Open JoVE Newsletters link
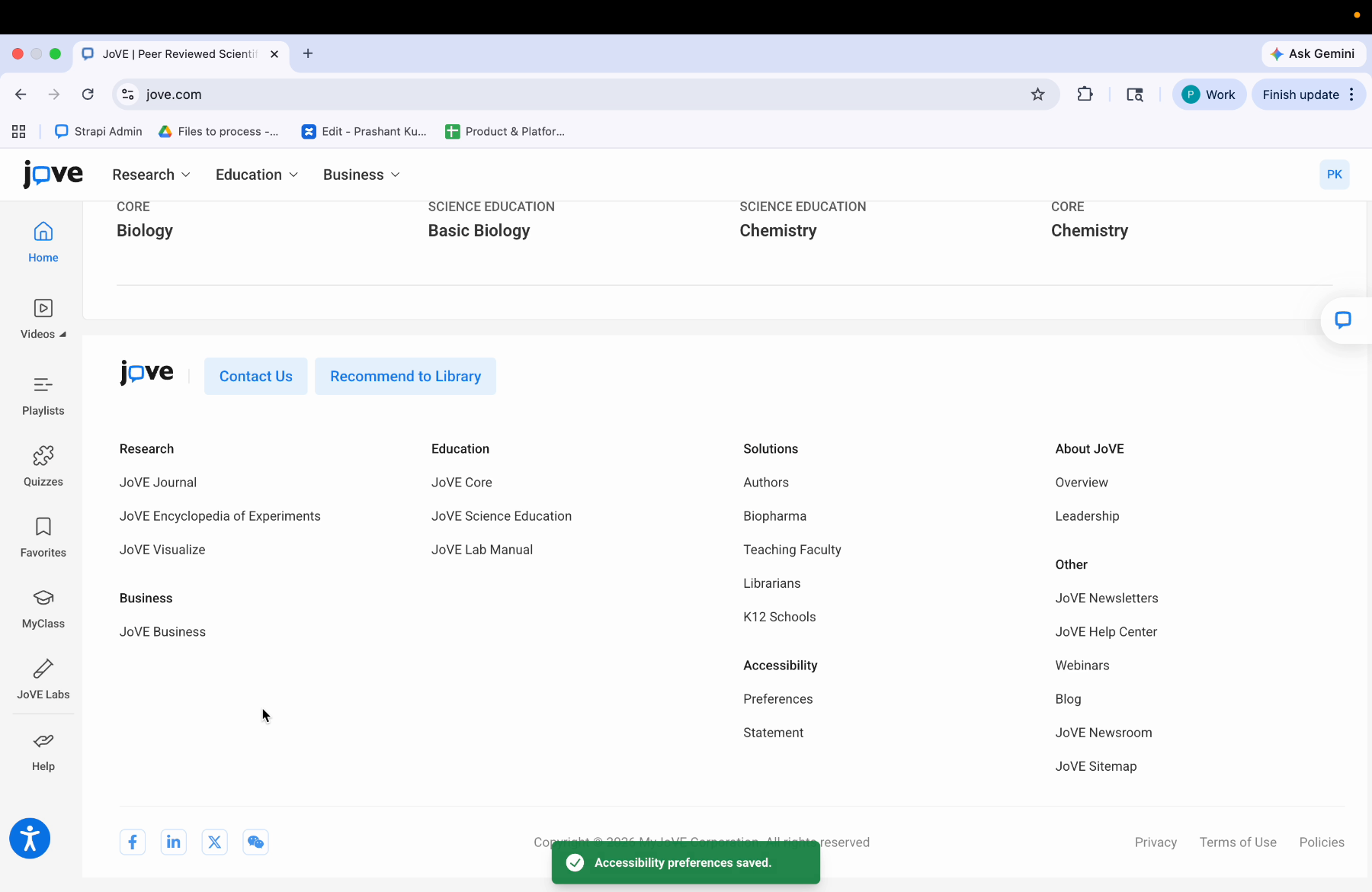 pyautogui.click(x=1107, y=598)
